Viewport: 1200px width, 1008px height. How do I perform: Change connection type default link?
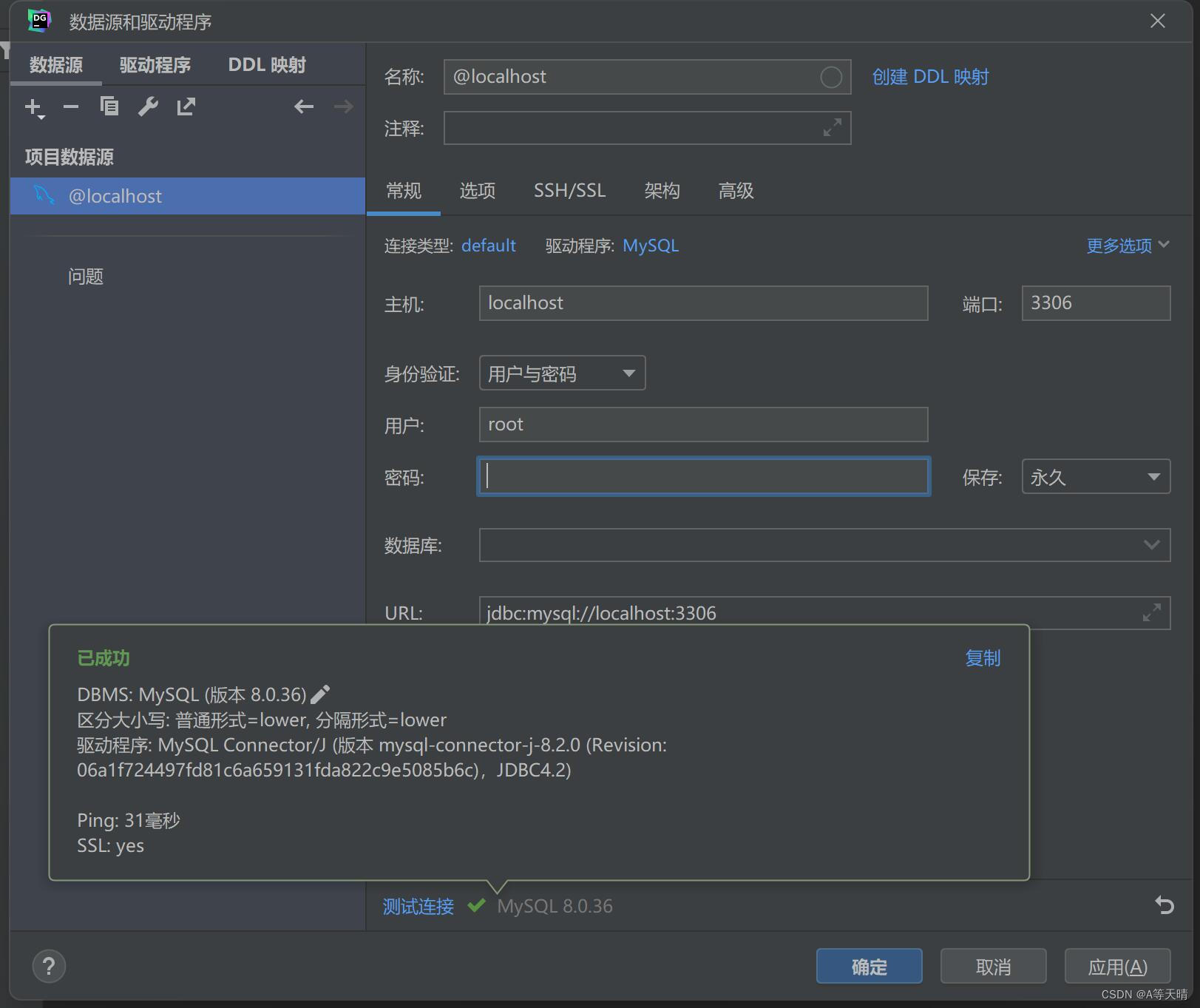point(489,246)
